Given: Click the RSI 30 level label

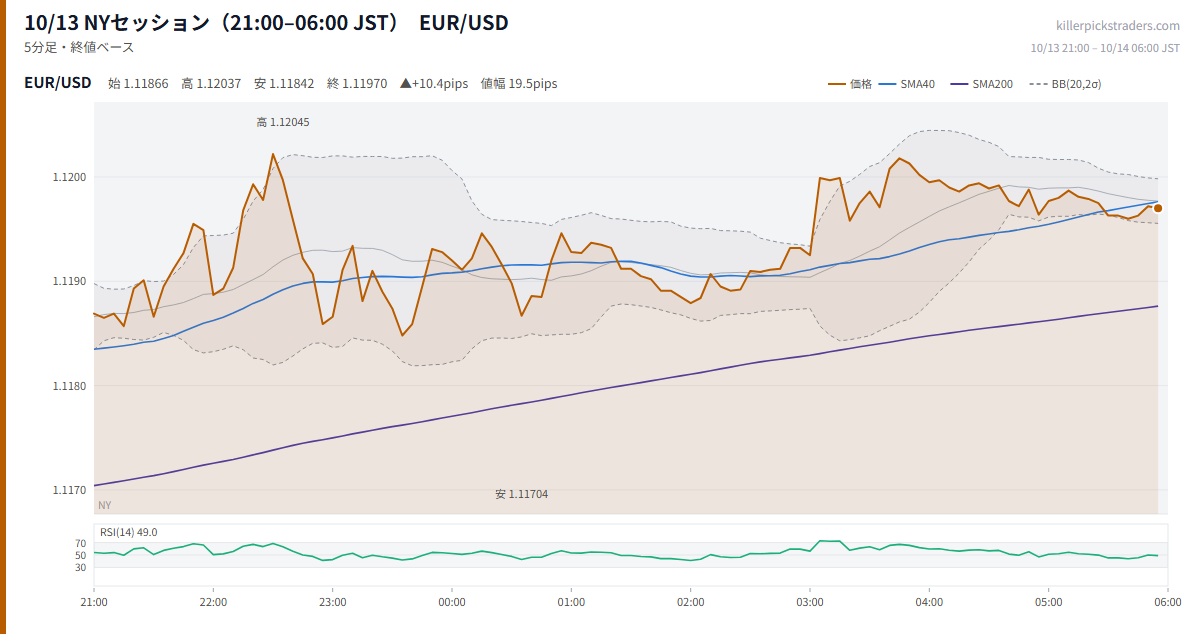Looking at the screenshot, I should [81, 567].
